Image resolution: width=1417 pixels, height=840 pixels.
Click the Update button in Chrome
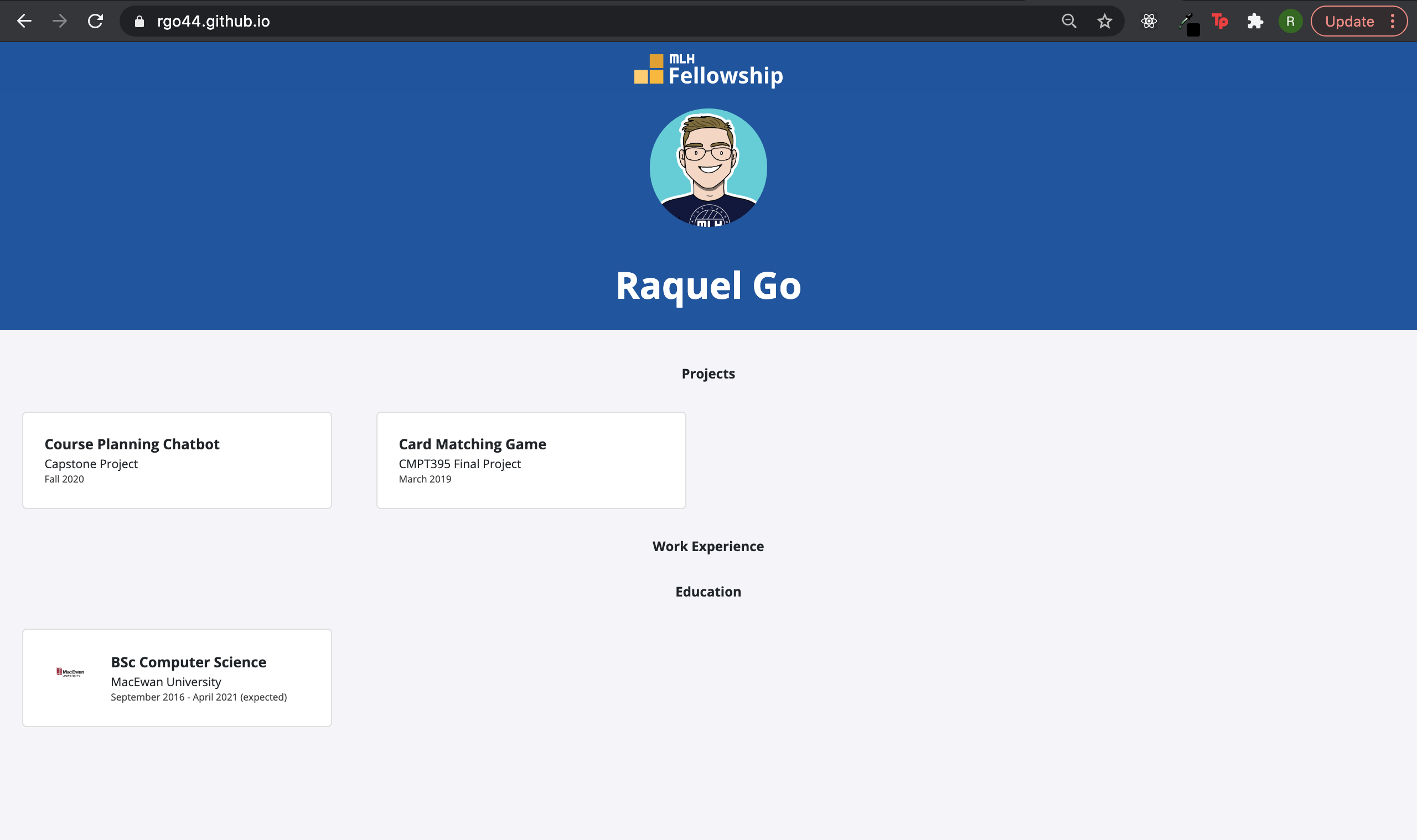pos(1349,22)
